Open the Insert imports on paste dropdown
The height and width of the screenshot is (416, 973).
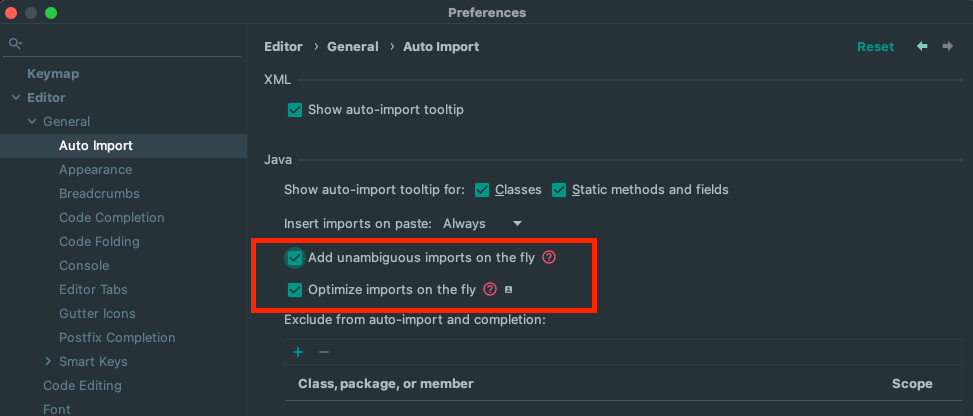pyautogui.click(x=483, y=224)
